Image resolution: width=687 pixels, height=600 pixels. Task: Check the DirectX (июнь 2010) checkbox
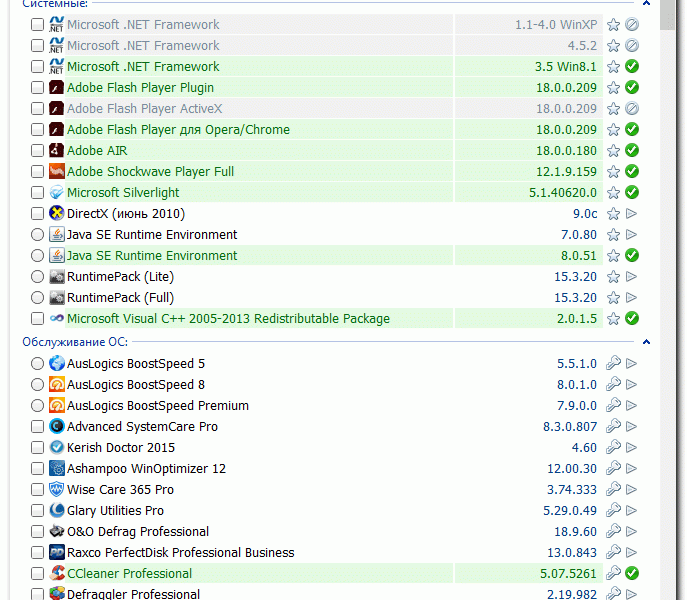(38, 213)
